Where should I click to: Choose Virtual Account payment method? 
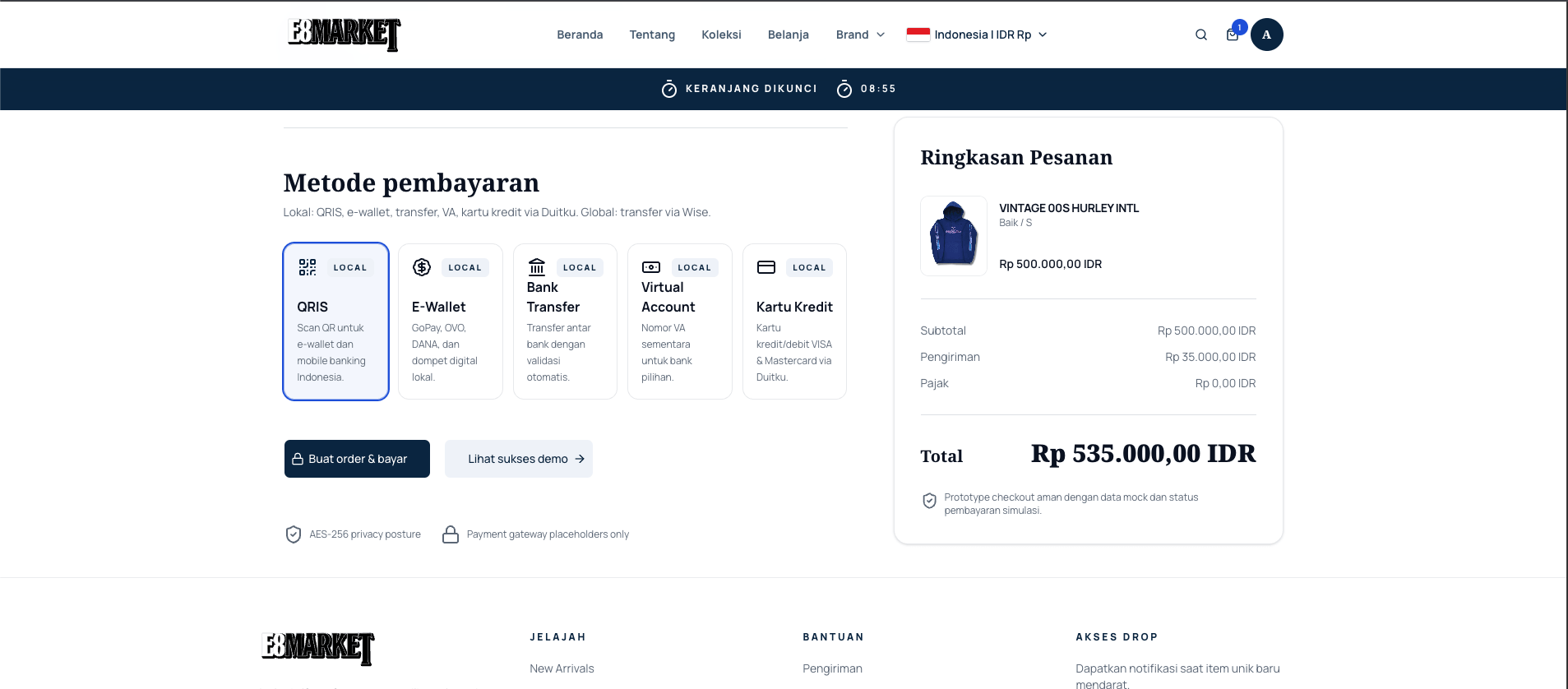pyautogui.click(x=680, y=321)
